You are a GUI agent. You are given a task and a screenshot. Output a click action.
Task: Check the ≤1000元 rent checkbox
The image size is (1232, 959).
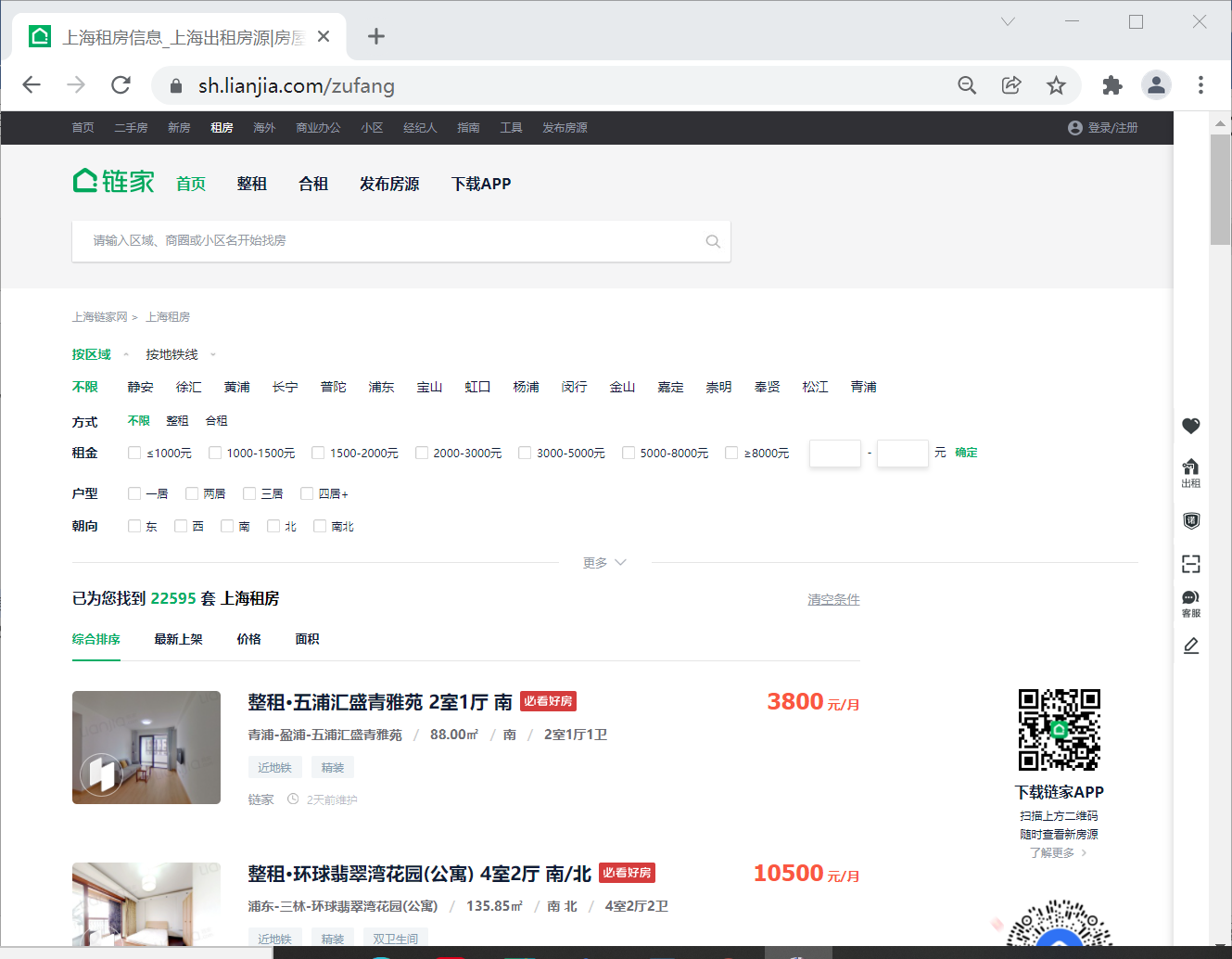(x=134, y=453)
